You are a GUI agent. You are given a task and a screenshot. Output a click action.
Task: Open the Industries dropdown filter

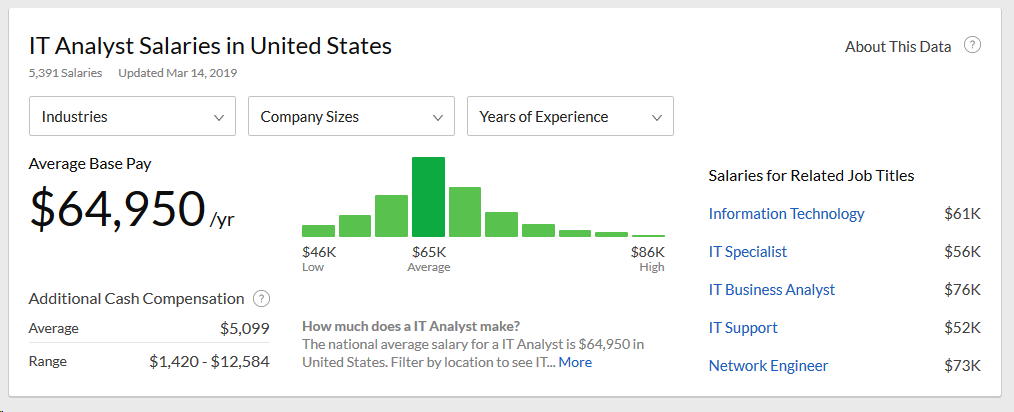(x=132, y=116)
